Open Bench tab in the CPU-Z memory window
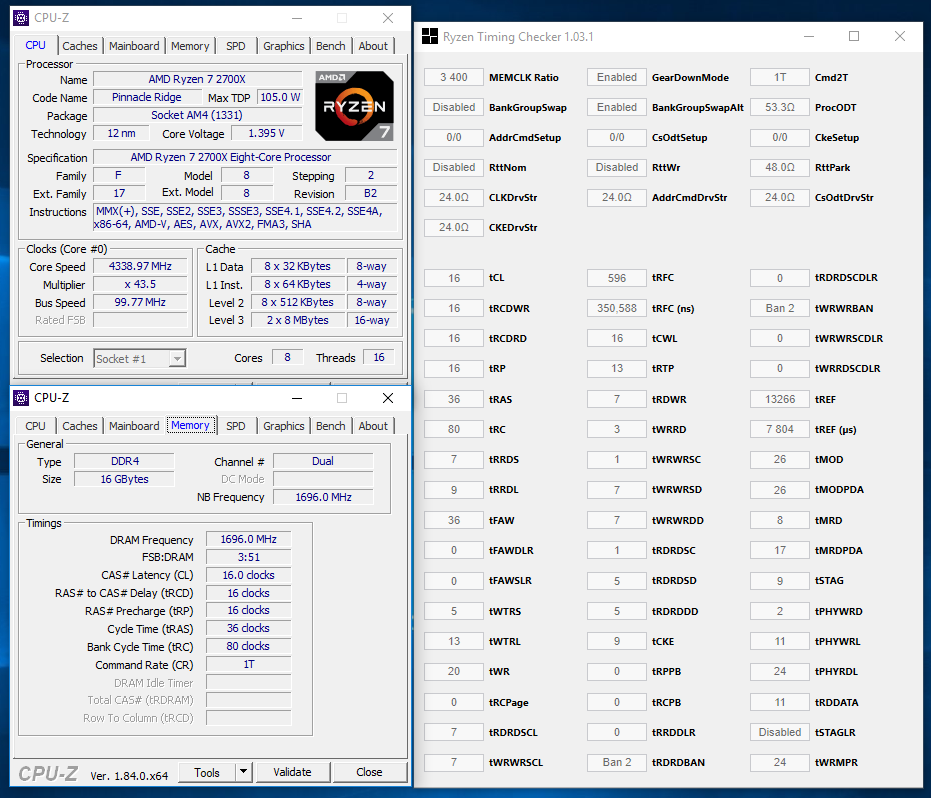 coord(331,426)
